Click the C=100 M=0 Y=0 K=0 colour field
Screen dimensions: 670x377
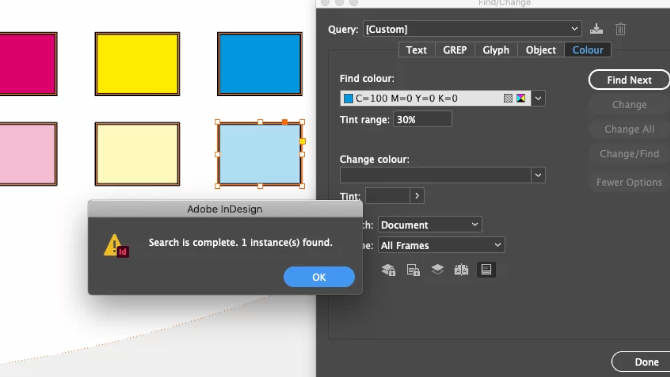435,99
